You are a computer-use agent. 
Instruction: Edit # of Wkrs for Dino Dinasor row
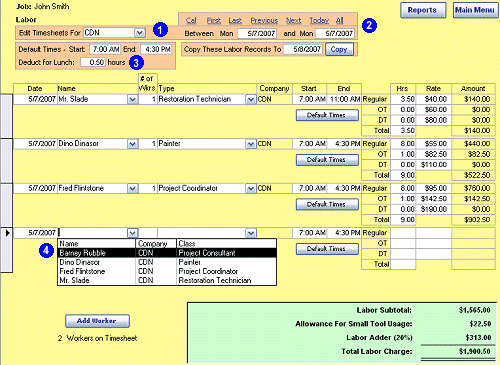coord(148,144)
